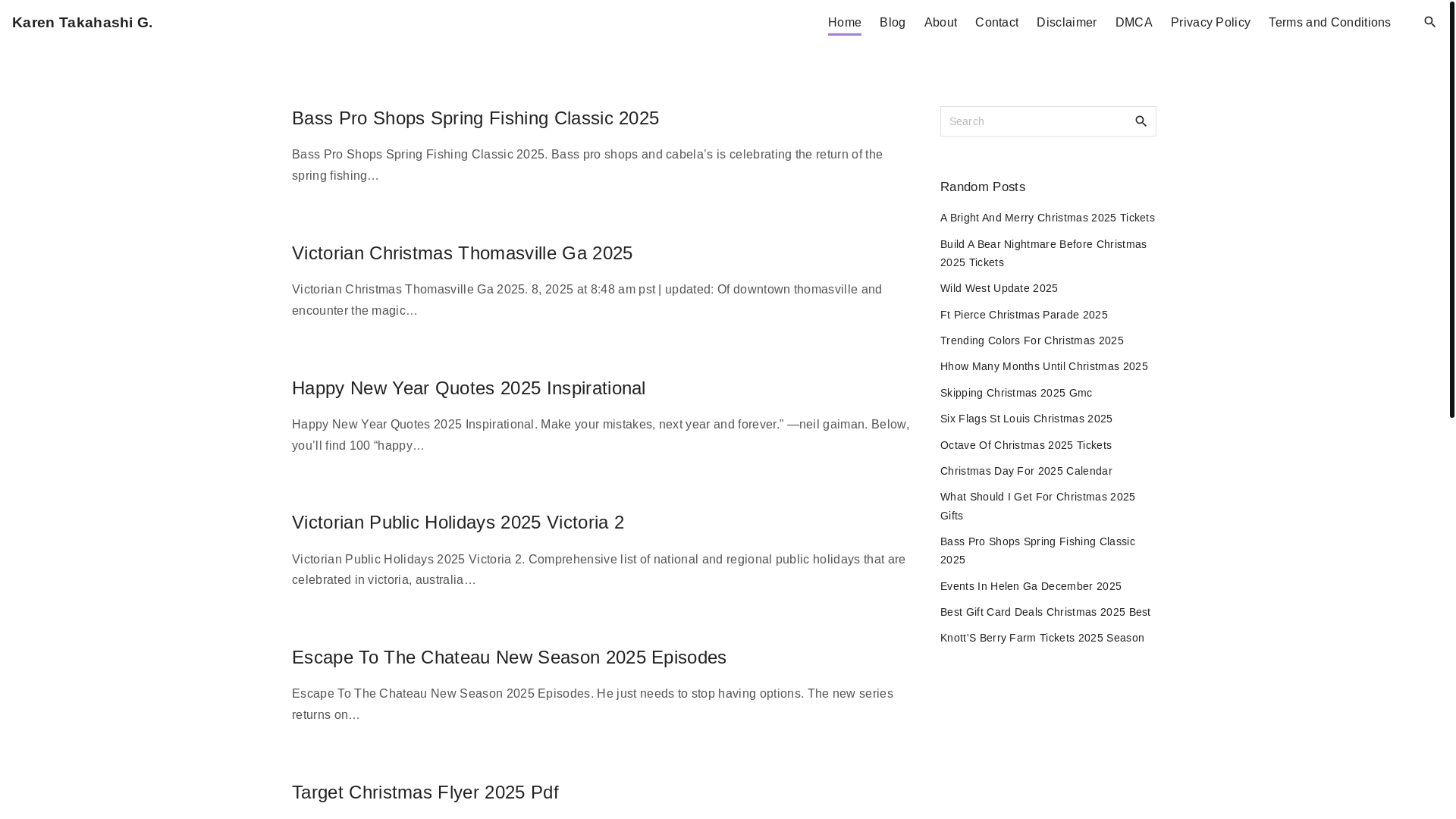Open Six Flags St Louis Christmas 2025
The height and width of the screenshot is (819, 1456).
[x=1026, y=419]
